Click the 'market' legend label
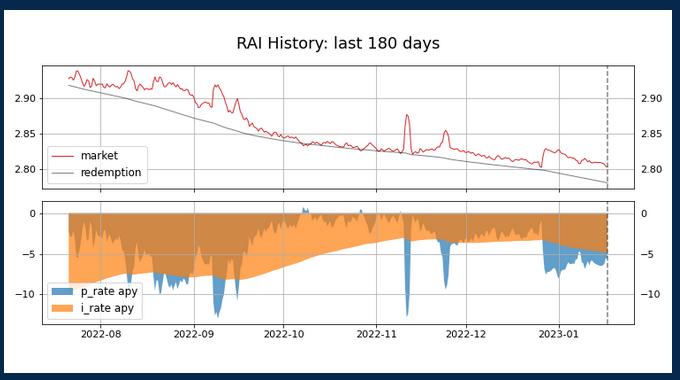This screenshot has height=380, width=680. coord(99,156)
